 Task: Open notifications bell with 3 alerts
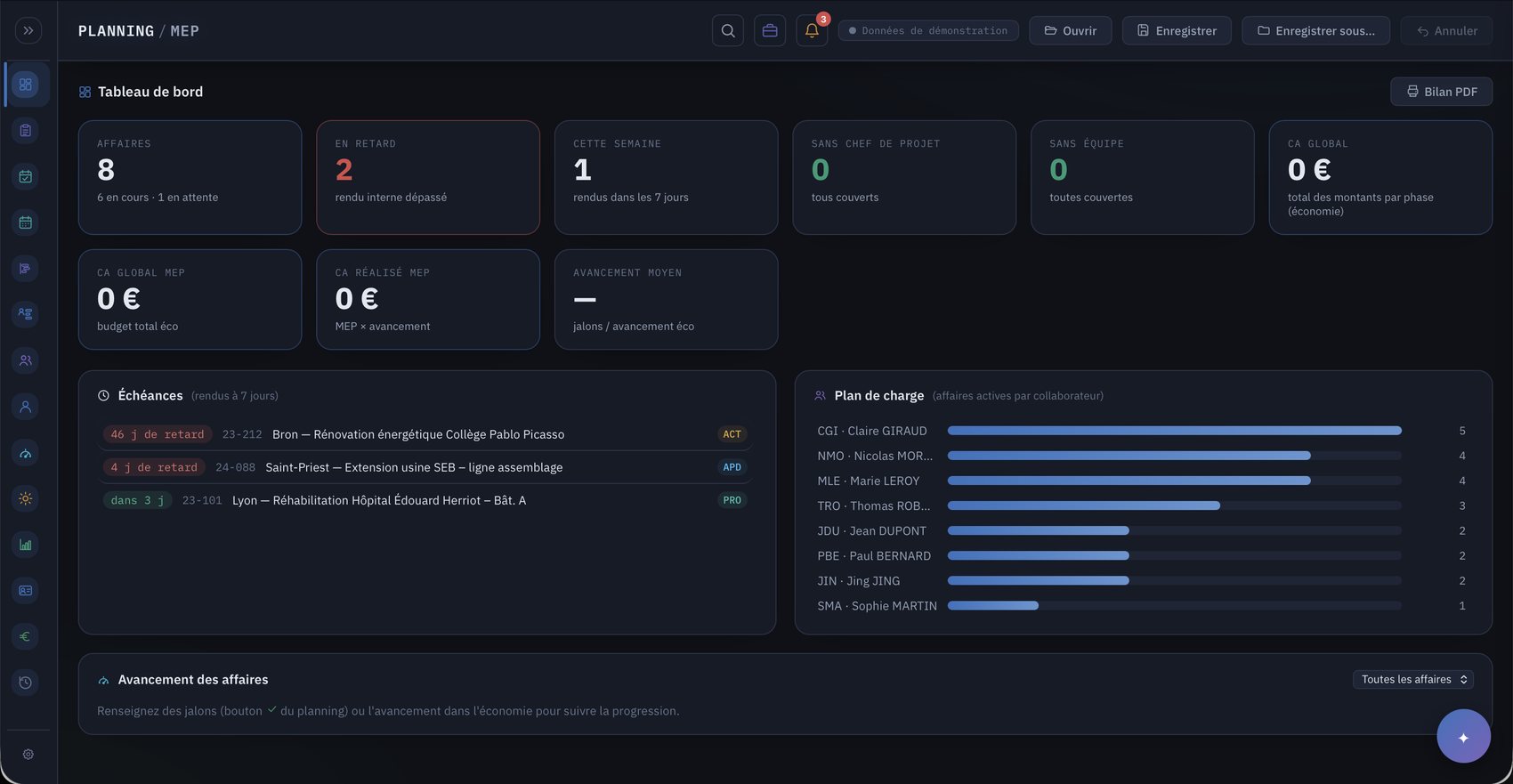pyautogui.click(x=812, y=30)
